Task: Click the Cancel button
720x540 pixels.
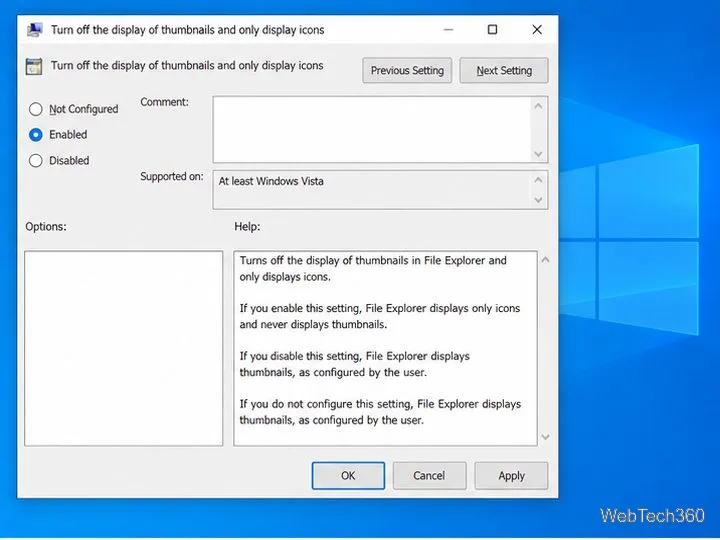Action: pos(429,475)
